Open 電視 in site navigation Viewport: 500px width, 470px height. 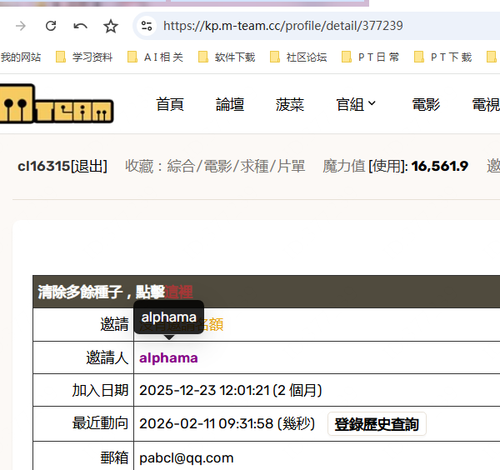(x=486, y=104)
